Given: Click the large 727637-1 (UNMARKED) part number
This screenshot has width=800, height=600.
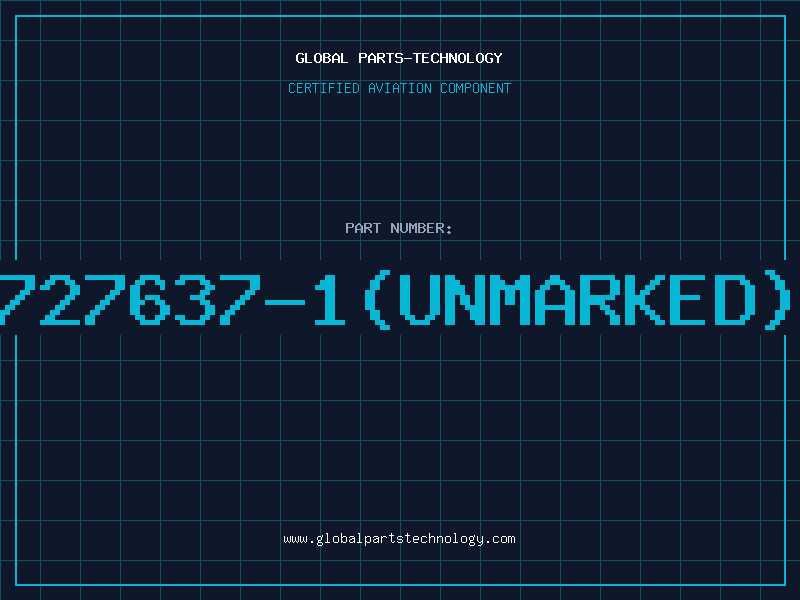Looking at the screenshot, I should [395, 300].
